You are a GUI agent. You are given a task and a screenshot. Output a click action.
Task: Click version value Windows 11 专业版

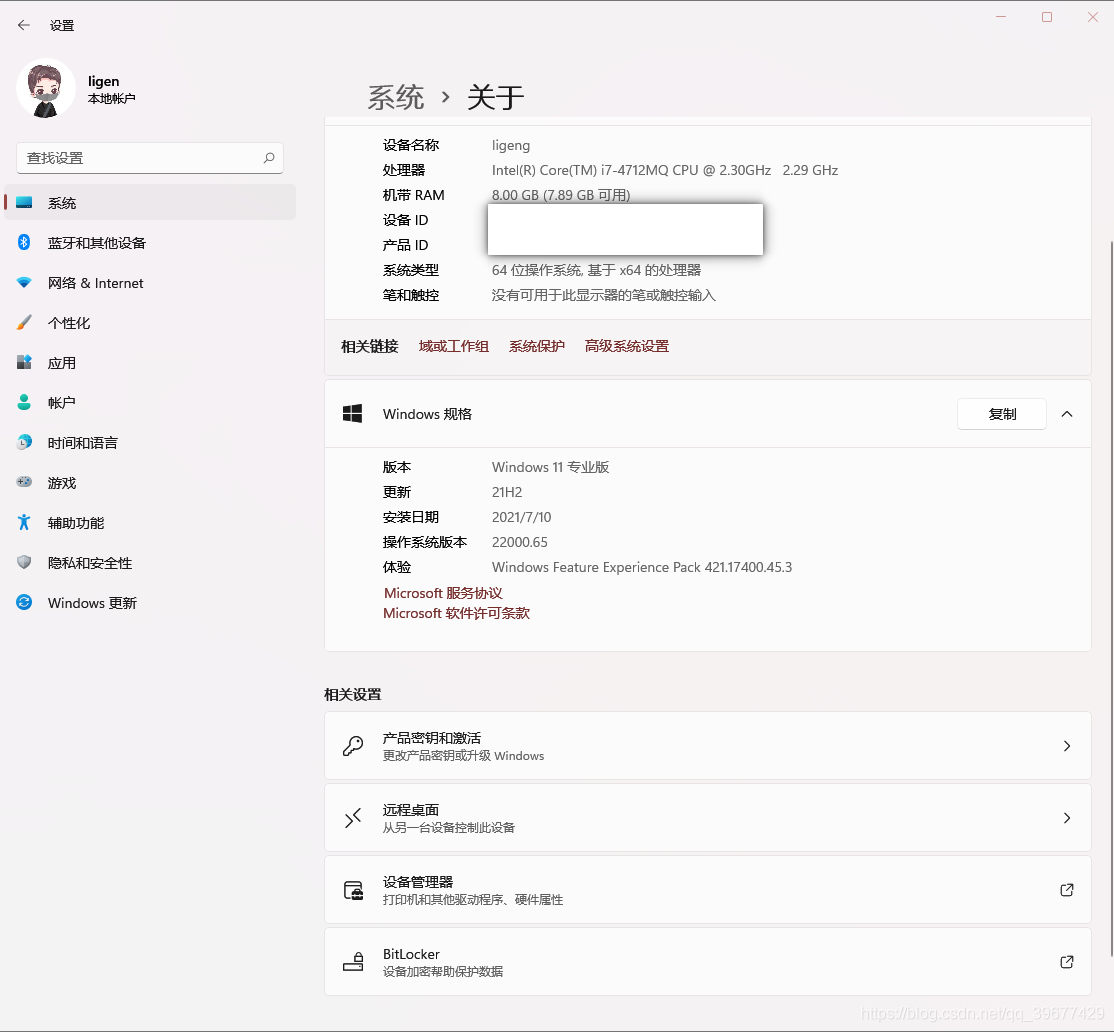(x=551, y=467)
